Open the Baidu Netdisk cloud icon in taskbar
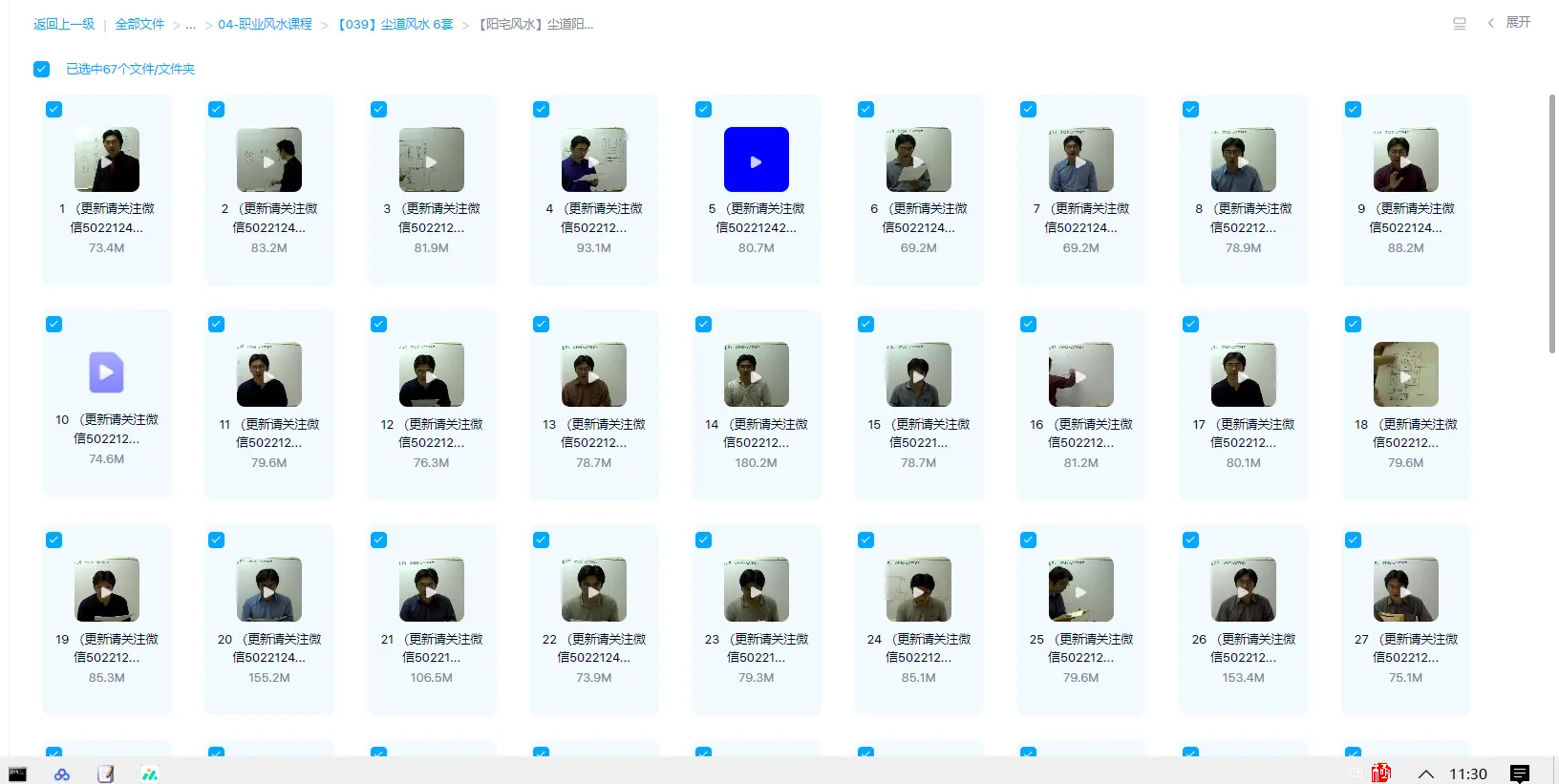Image resolution: width=1559 pixels, height=784 pixels. [62, 774]
